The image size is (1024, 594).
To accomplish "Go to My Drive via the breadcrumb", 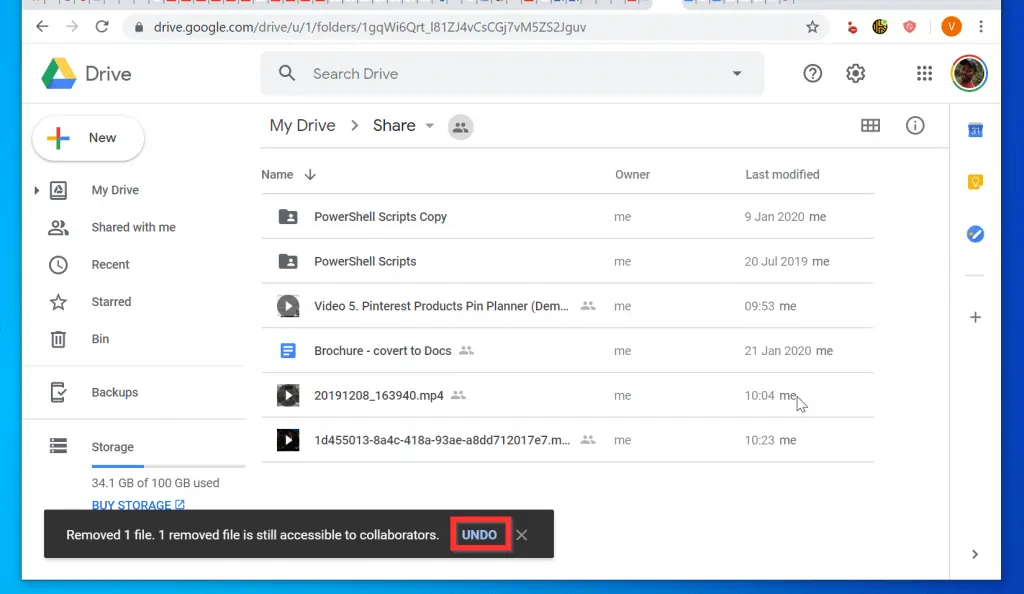I will click(302, 125).
